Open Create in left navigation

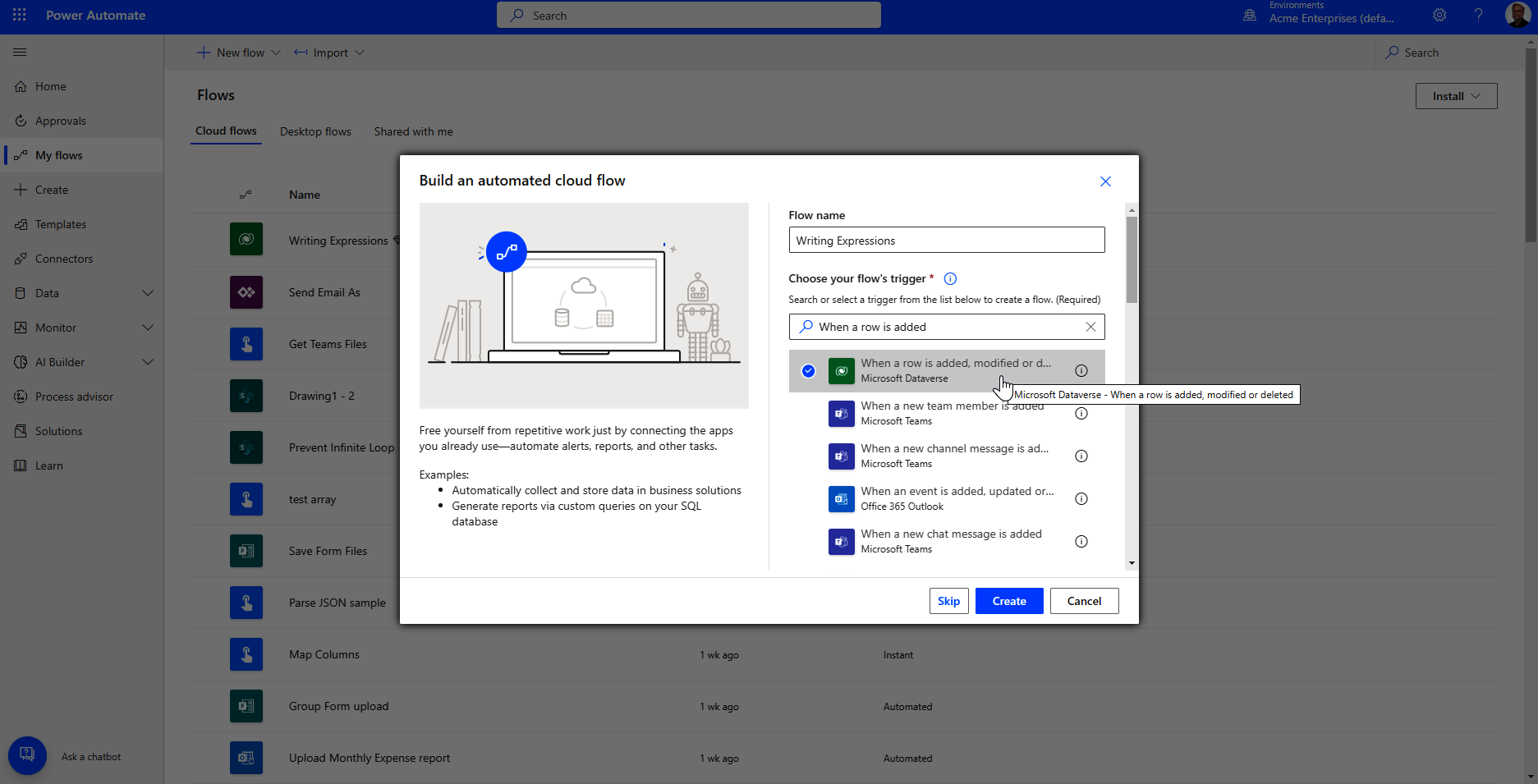pyautogui.click(x=82, y=190)
